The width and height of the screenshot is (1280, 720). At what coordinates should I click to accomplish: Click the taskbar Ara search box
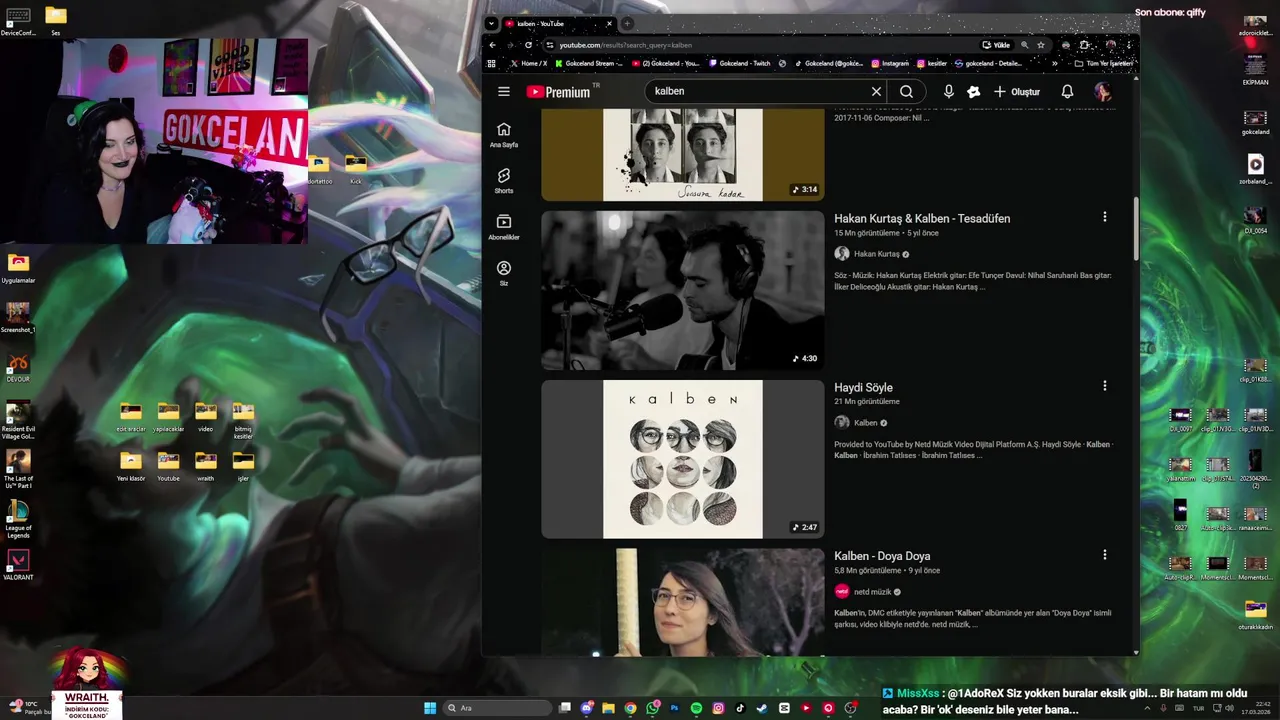coord(497,708)
